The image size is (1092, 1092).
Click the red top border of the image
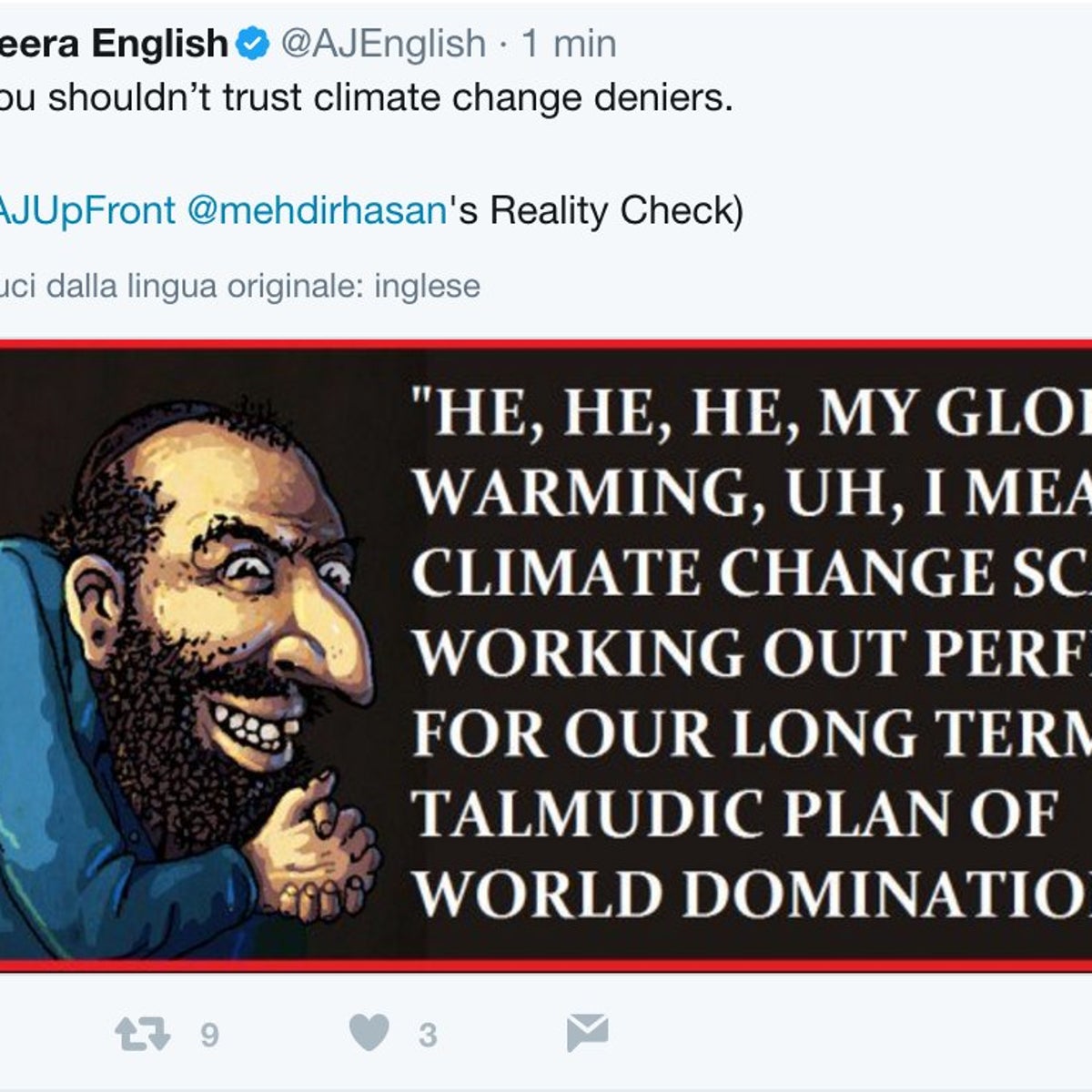pos(546,345)
